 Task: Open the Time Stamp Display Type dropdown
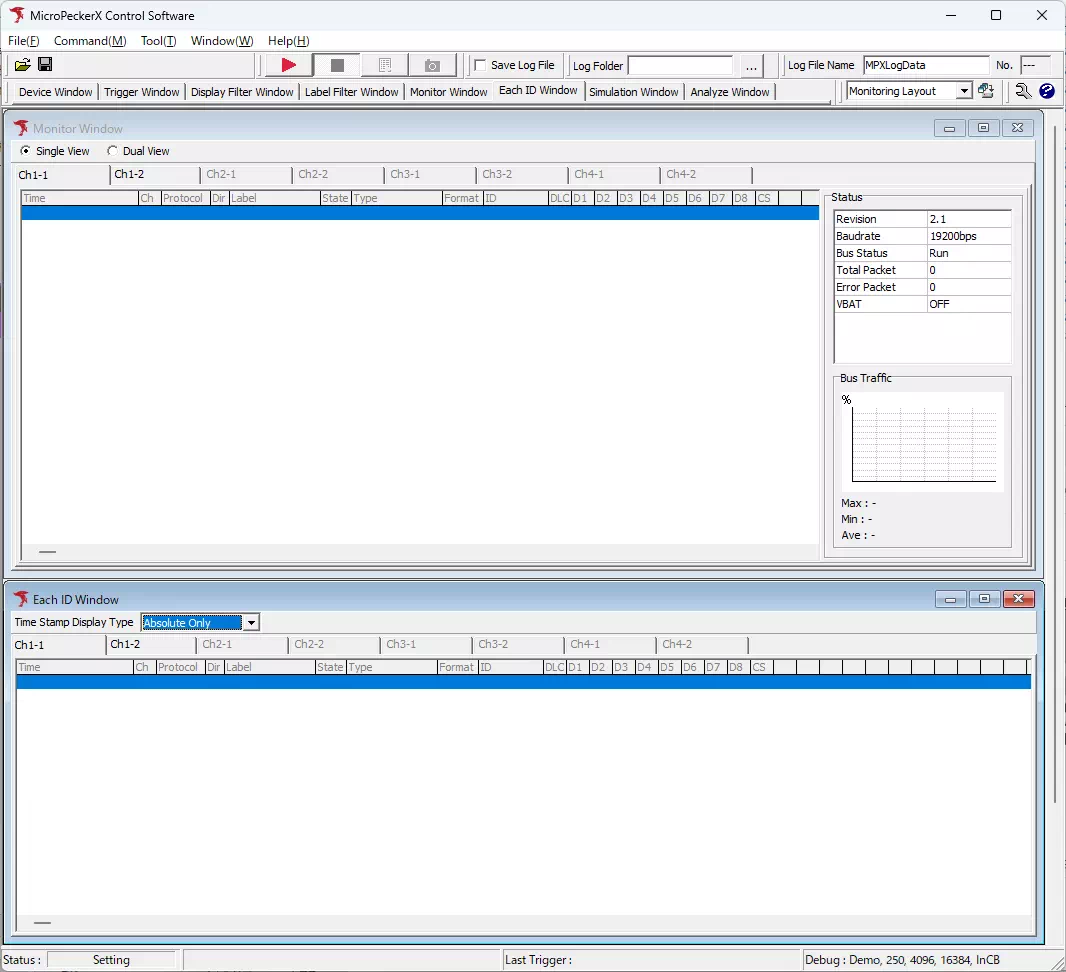253,622
